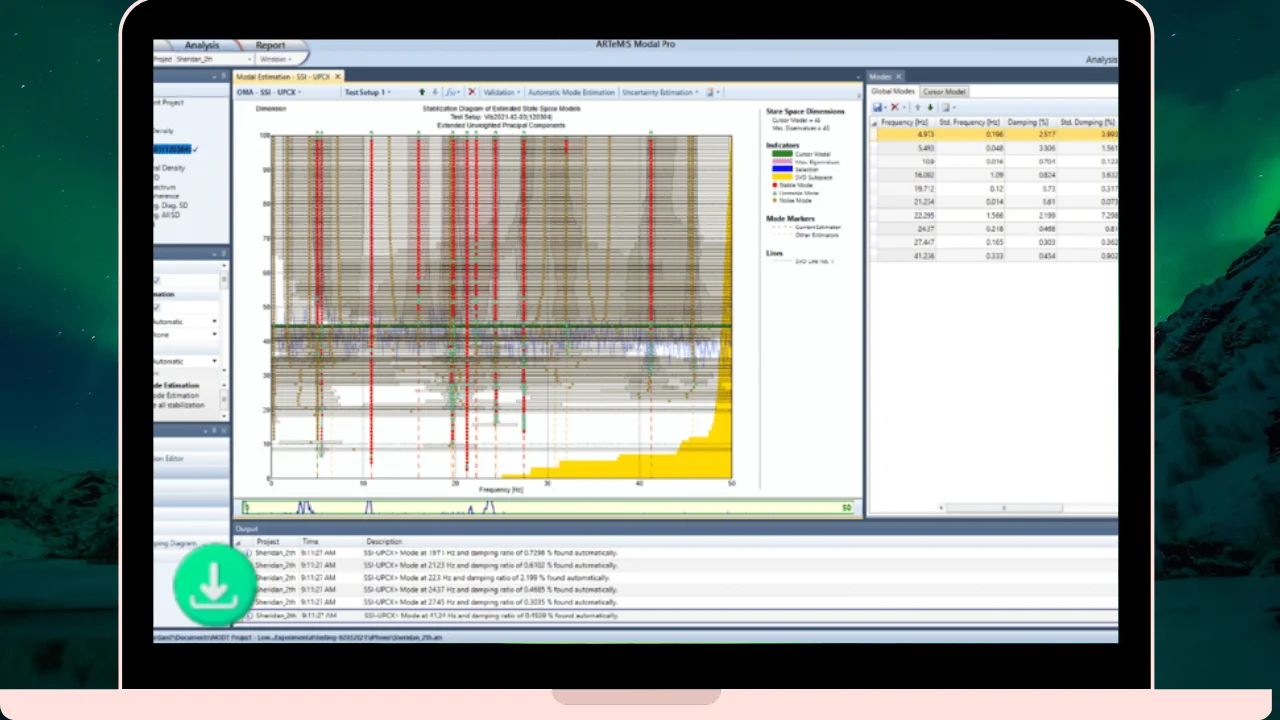Sort by Std. Frequency [Hz] column header
The image size is (1280, 720).
coord(970,122)
